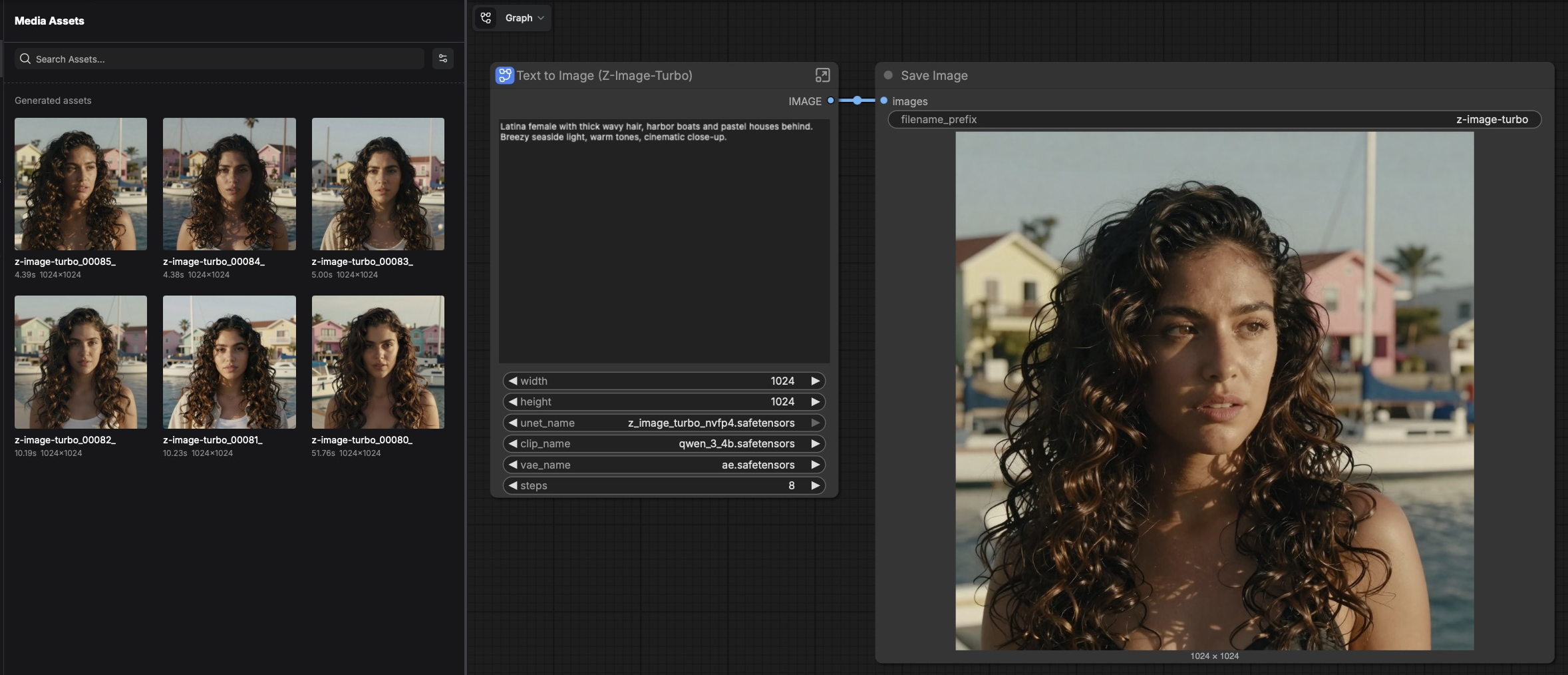Click the asset filter settings icon

pyautogui.click(x=443, y=59)
